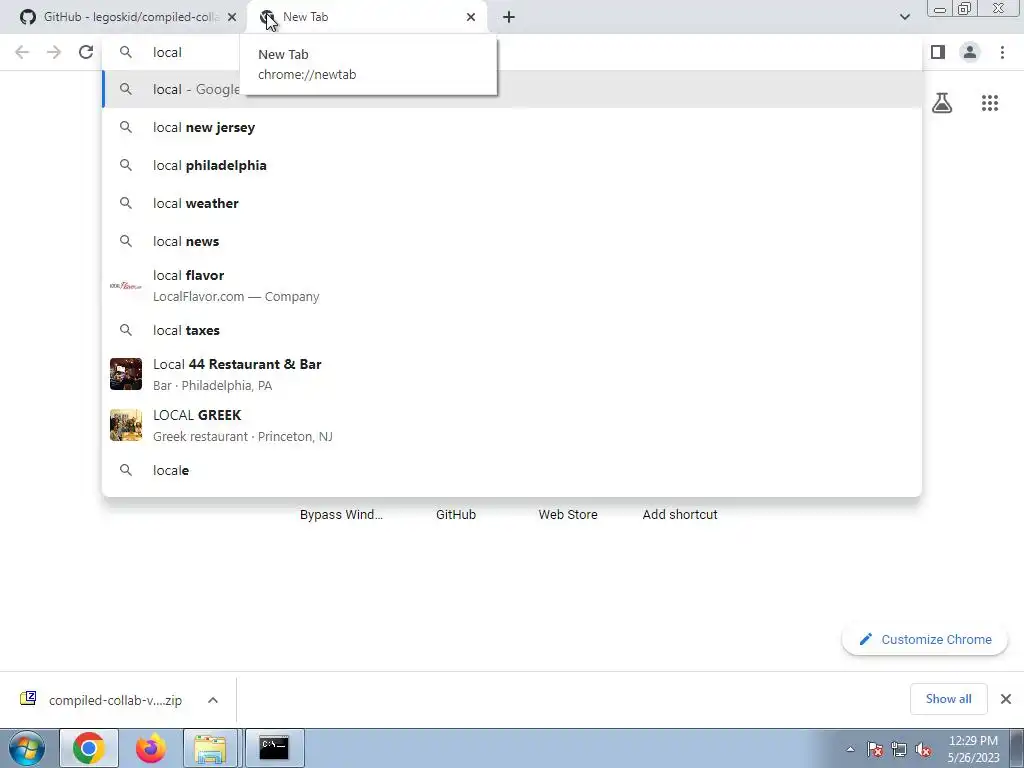Launch Firefox from taskbar
This screenshot has width=1024, height=768.
tap(151, 748)
